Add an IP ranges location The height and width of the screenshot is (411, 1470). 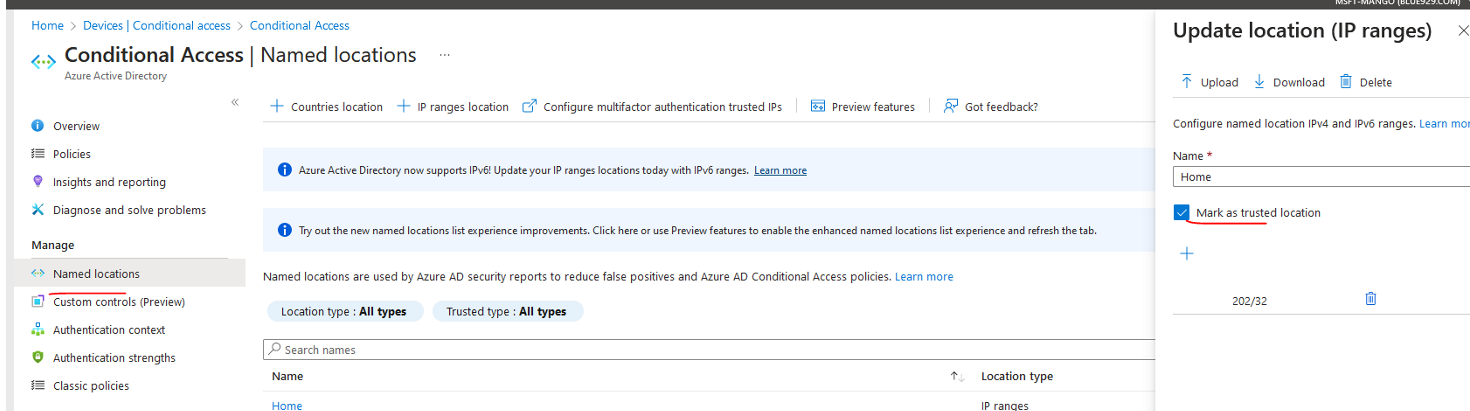453,107
